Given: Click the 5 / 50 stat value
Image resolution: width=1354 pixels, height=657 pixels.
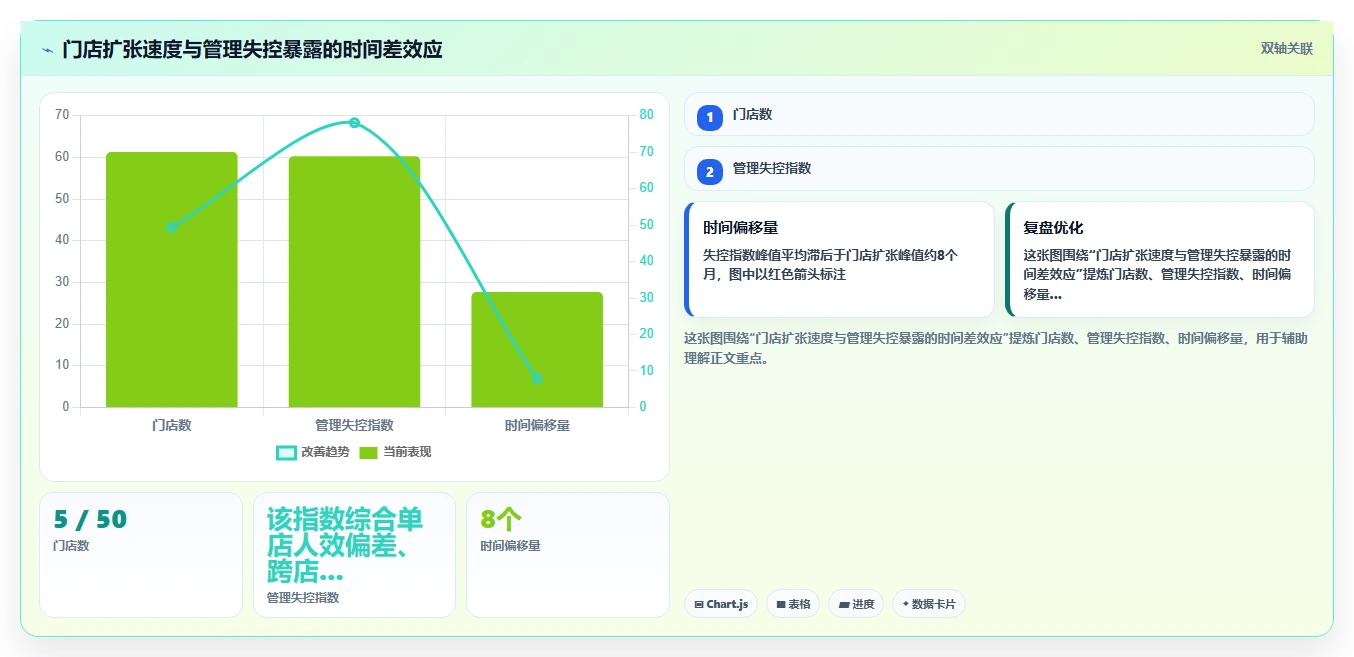Looking at the screenshot, I should tap(90, 520).
